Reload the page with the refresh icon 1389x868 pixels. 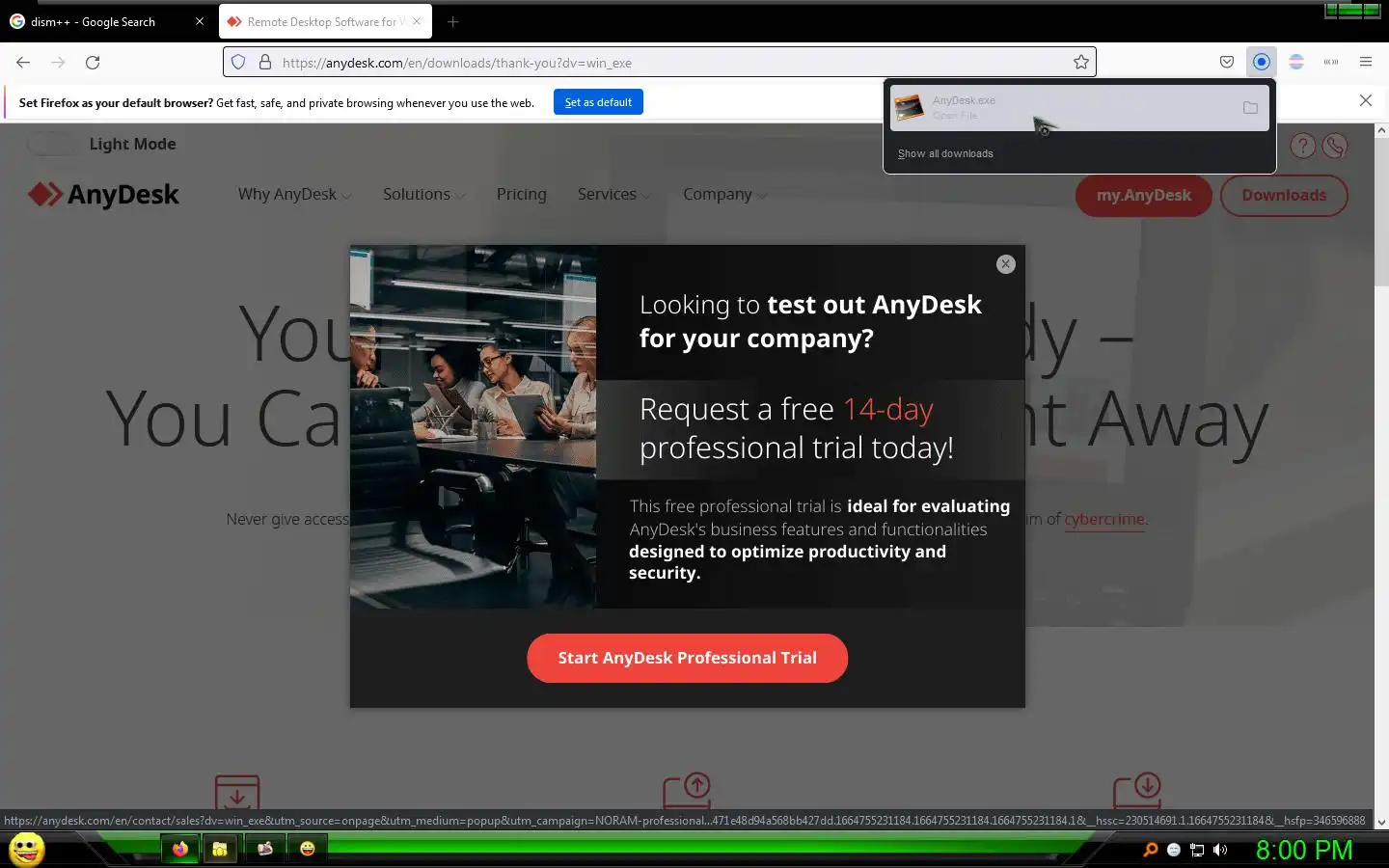(93, 62)
